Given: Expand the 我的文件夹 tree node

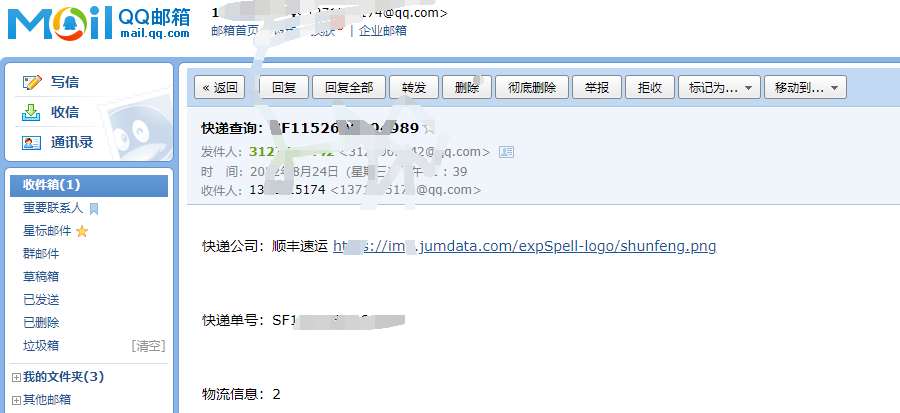Looking at the screenshot, I should point(16,377).
